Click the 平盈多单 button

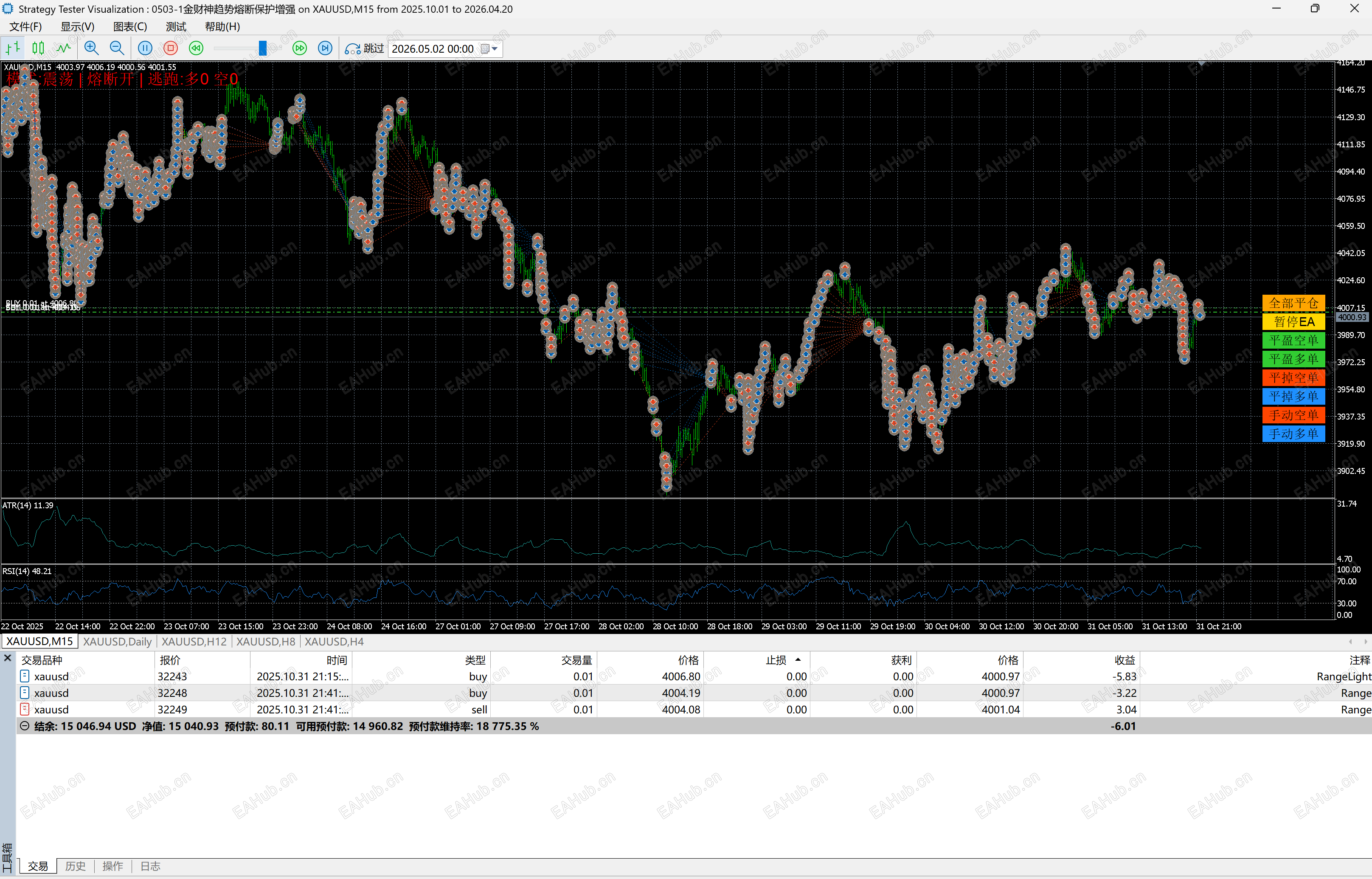point(1293,358)
